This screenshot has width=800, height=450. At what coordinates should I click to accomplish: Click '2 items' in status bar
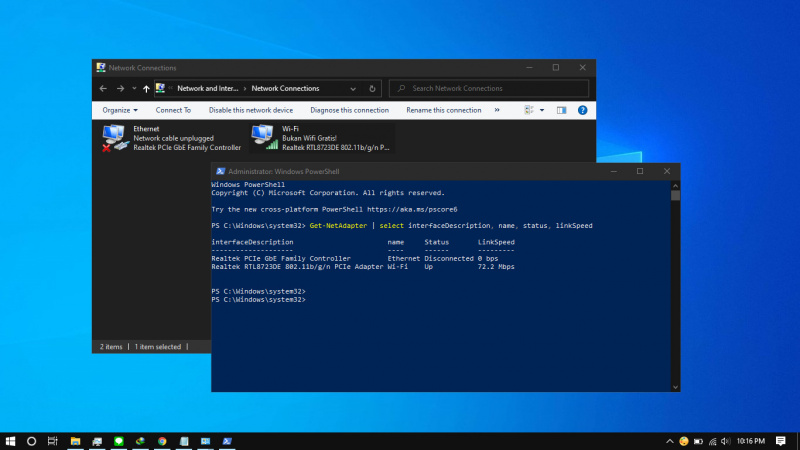coord(111,346)
